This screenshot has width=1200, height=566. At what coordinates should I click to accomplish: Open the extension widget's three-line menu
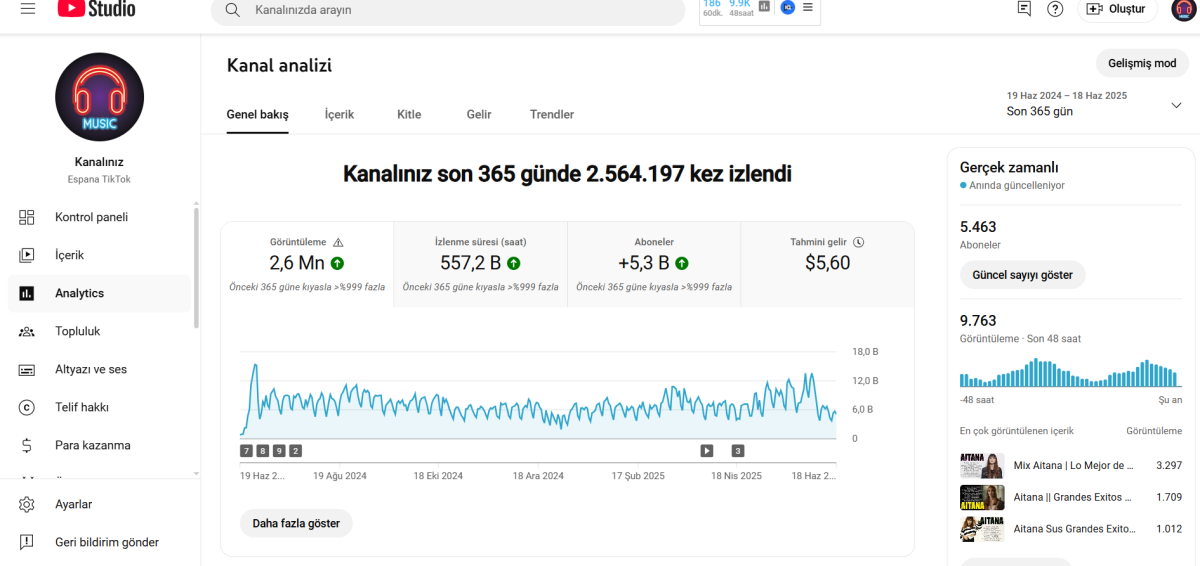(808, 7)
